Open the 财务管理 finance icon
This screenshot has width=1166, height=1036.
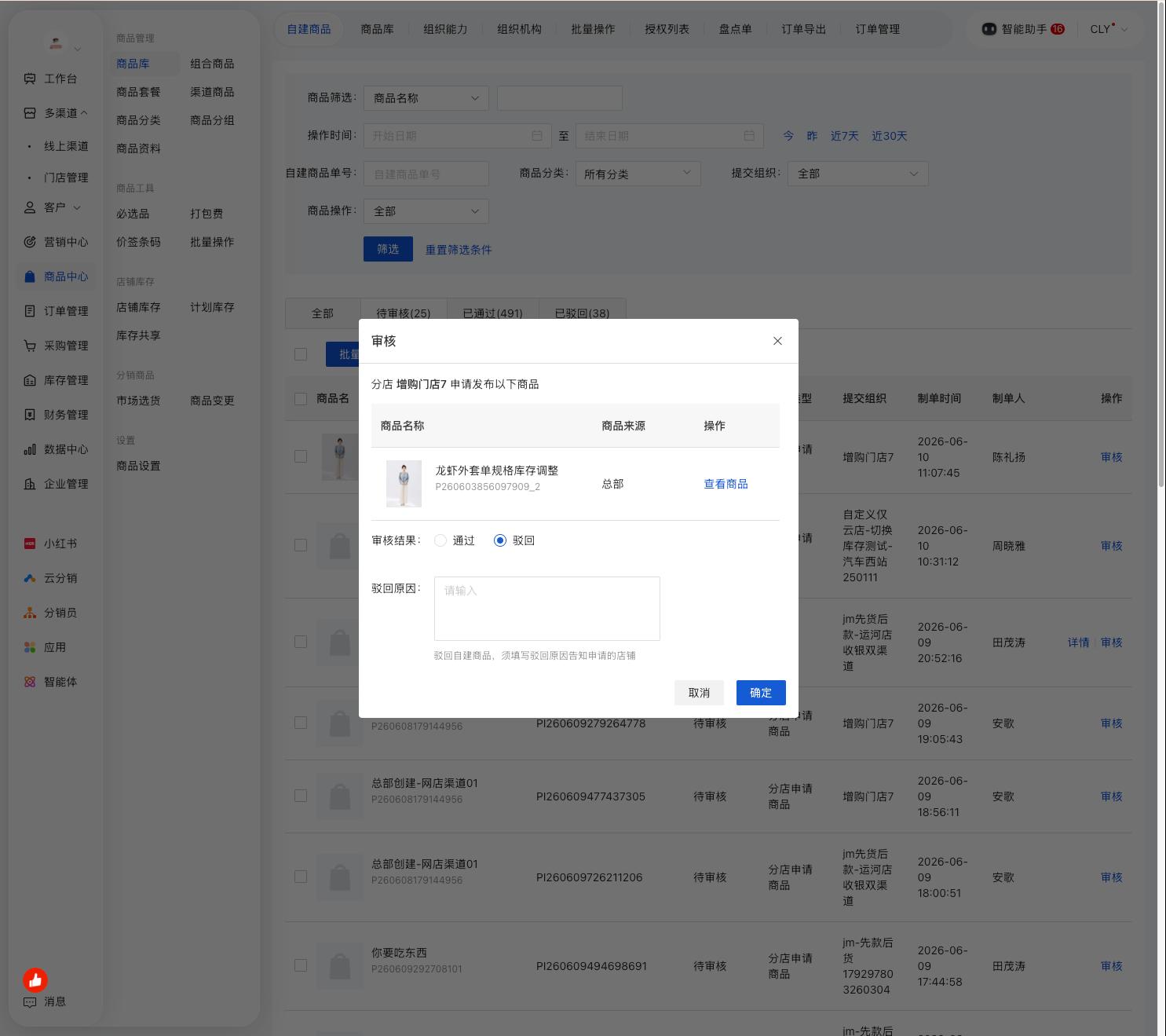pos(30,415)
